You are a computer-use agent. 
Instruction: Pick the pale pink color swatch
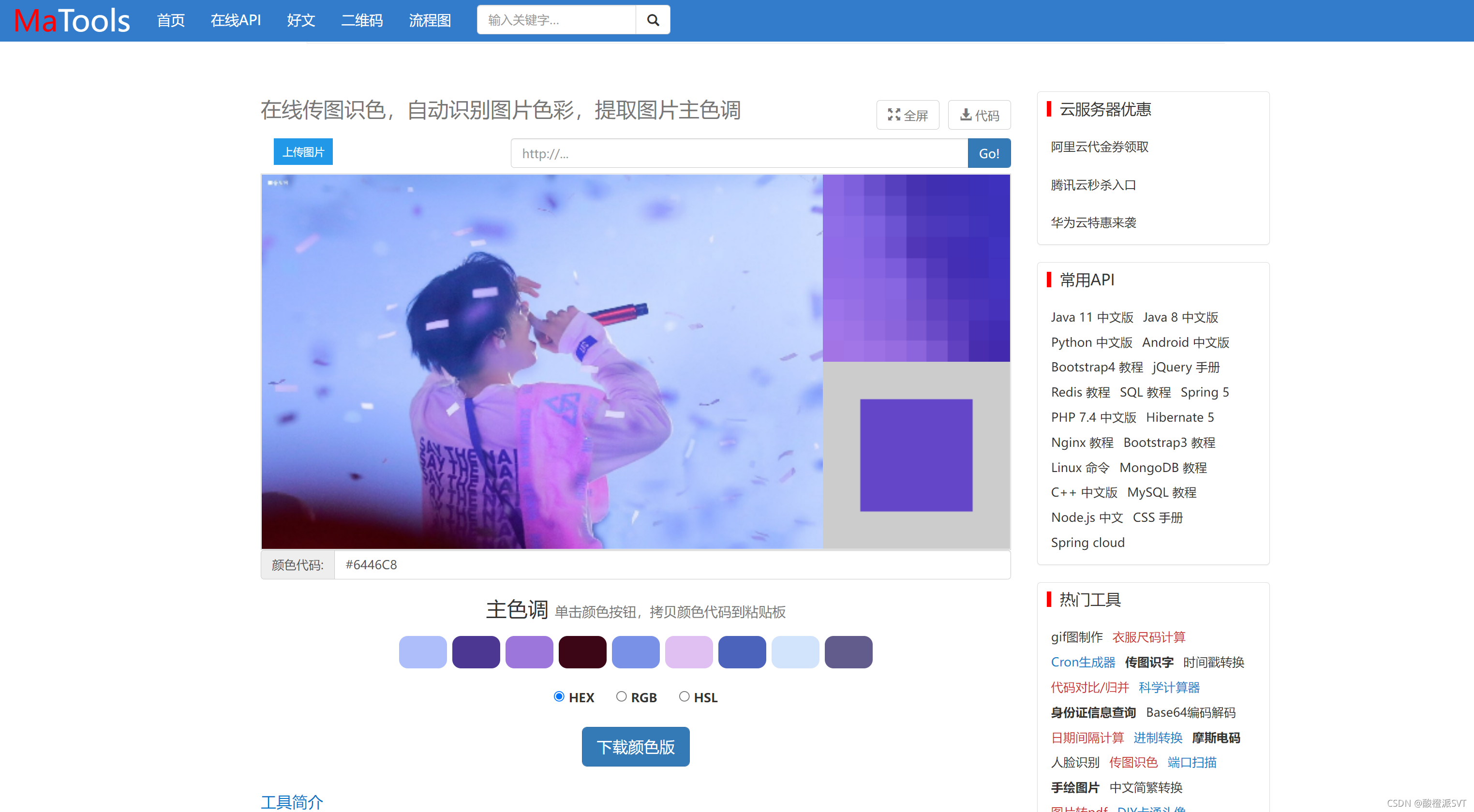[688, 652]
